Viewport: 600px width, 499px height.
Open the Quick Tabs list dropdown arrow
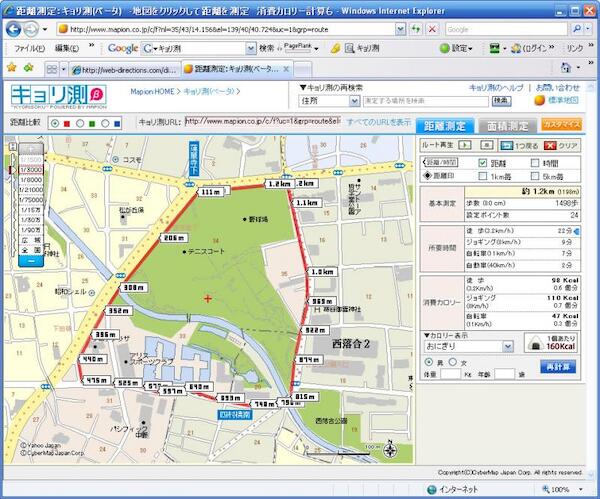pos(64,70)
